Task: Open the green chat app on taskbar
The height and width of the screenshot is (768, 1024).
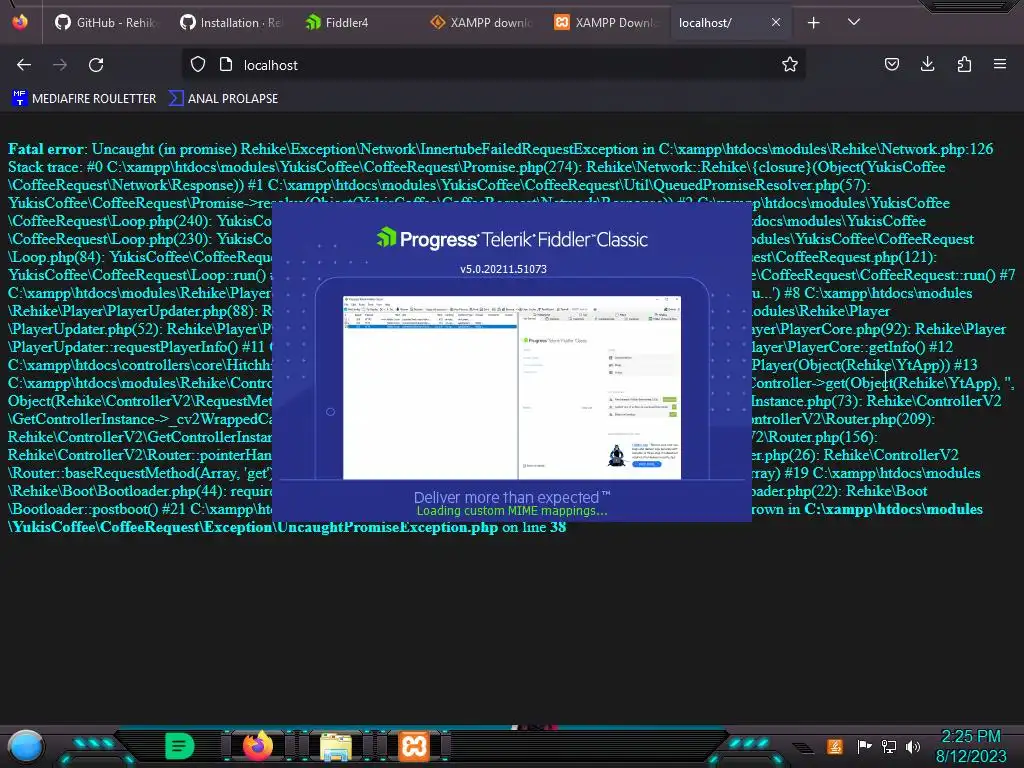Action: click(x=179, y=746)
